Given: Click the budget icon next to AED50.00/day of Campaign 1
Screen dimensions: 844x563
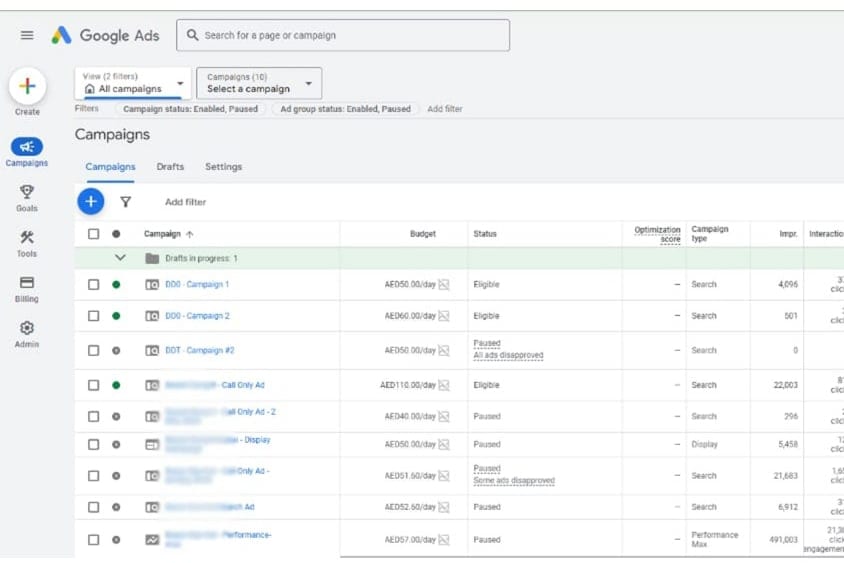Looking at the screenshot, I should [x=444, y=284].
